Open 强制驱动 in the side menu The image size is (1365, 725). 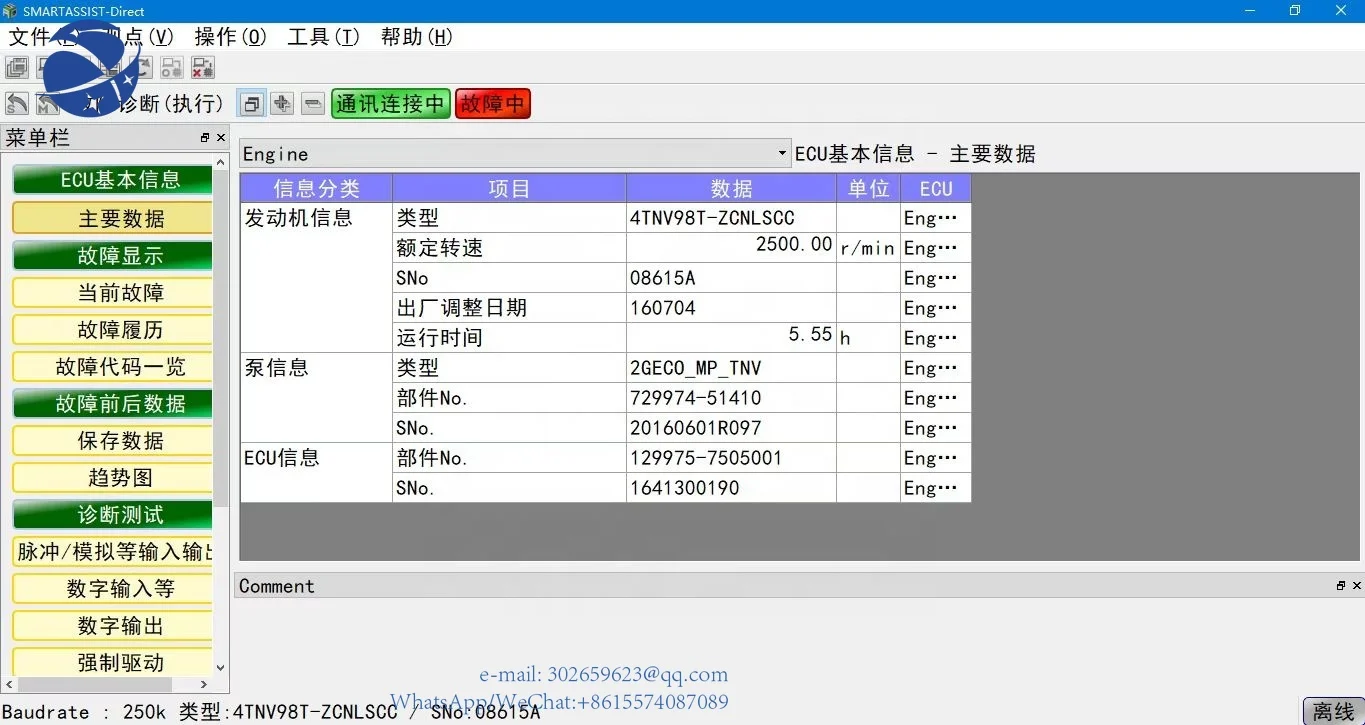112,662
